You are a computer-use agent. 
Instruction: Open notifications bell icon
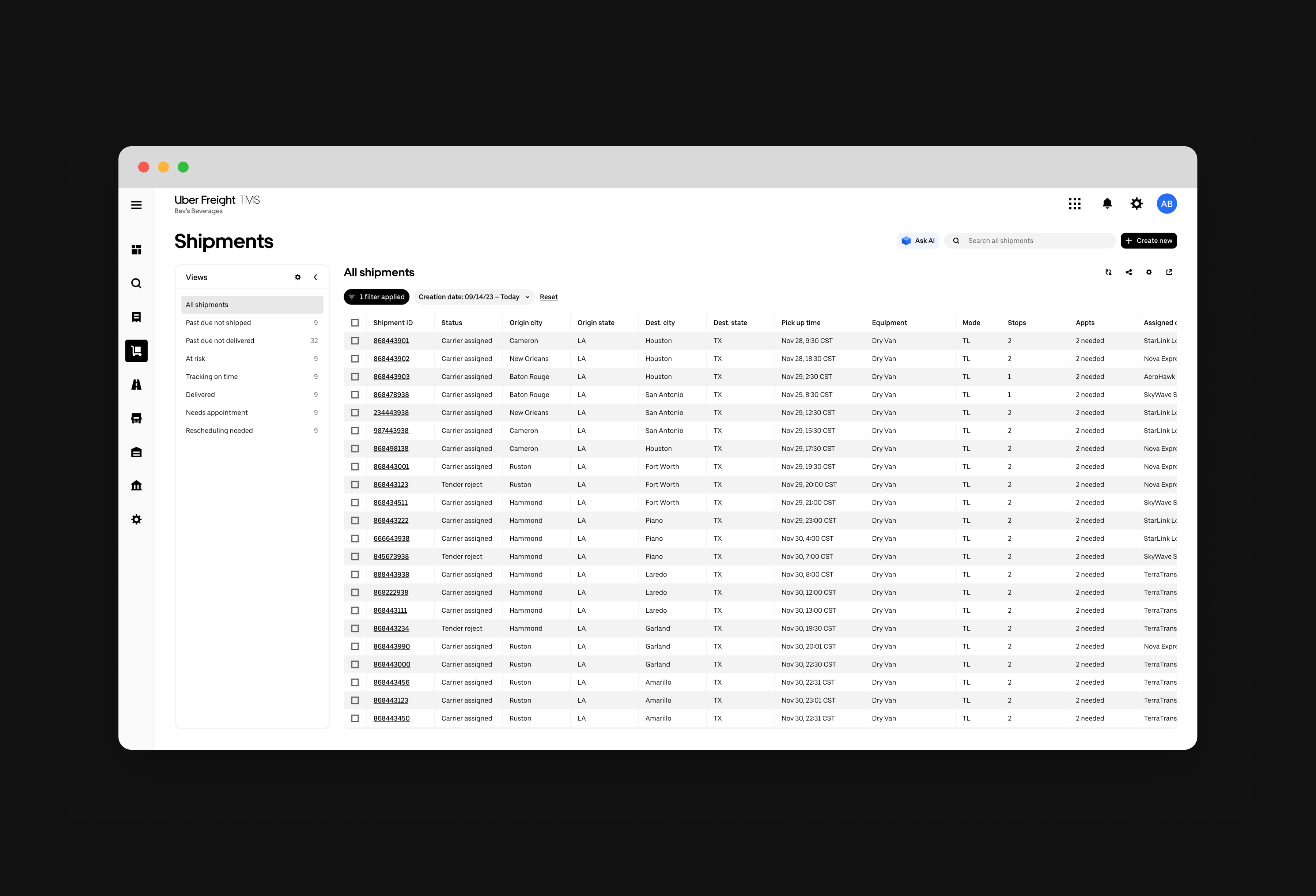[1107, 204]
